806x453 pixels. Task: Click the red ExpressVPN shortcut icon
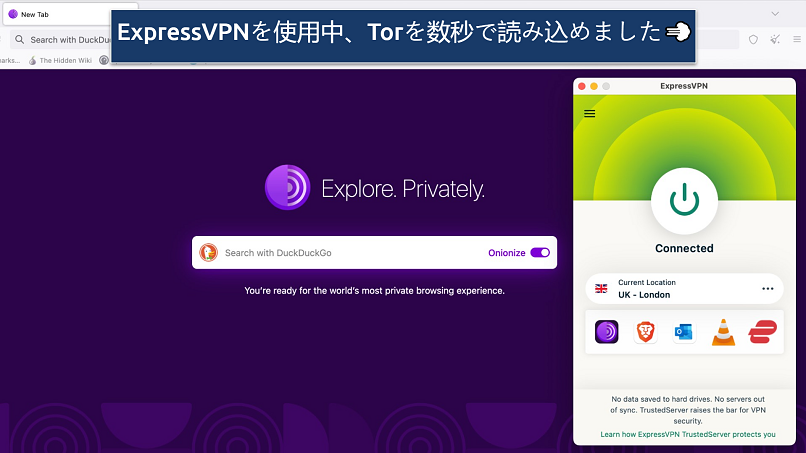[762, 332]
